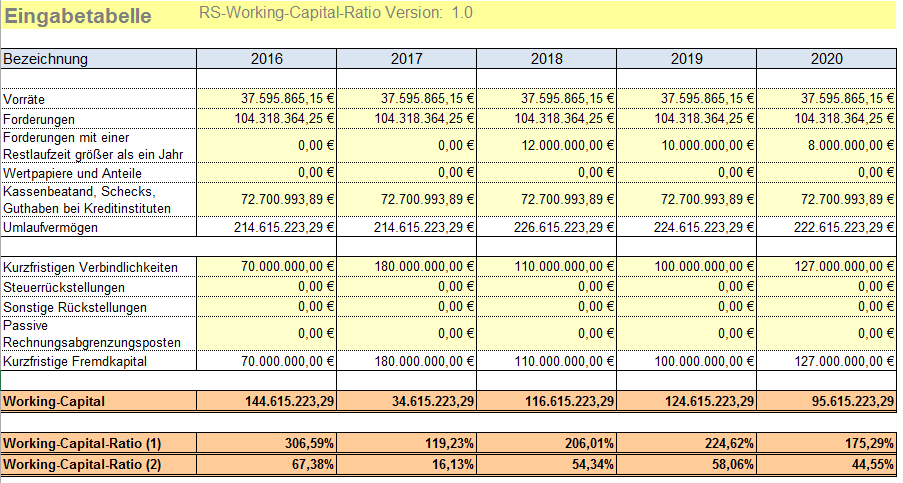Select Working-Capital-Ratio (1) value 306,59%
Viewport: 903px width, 483px height.
[x=267, y=442]
